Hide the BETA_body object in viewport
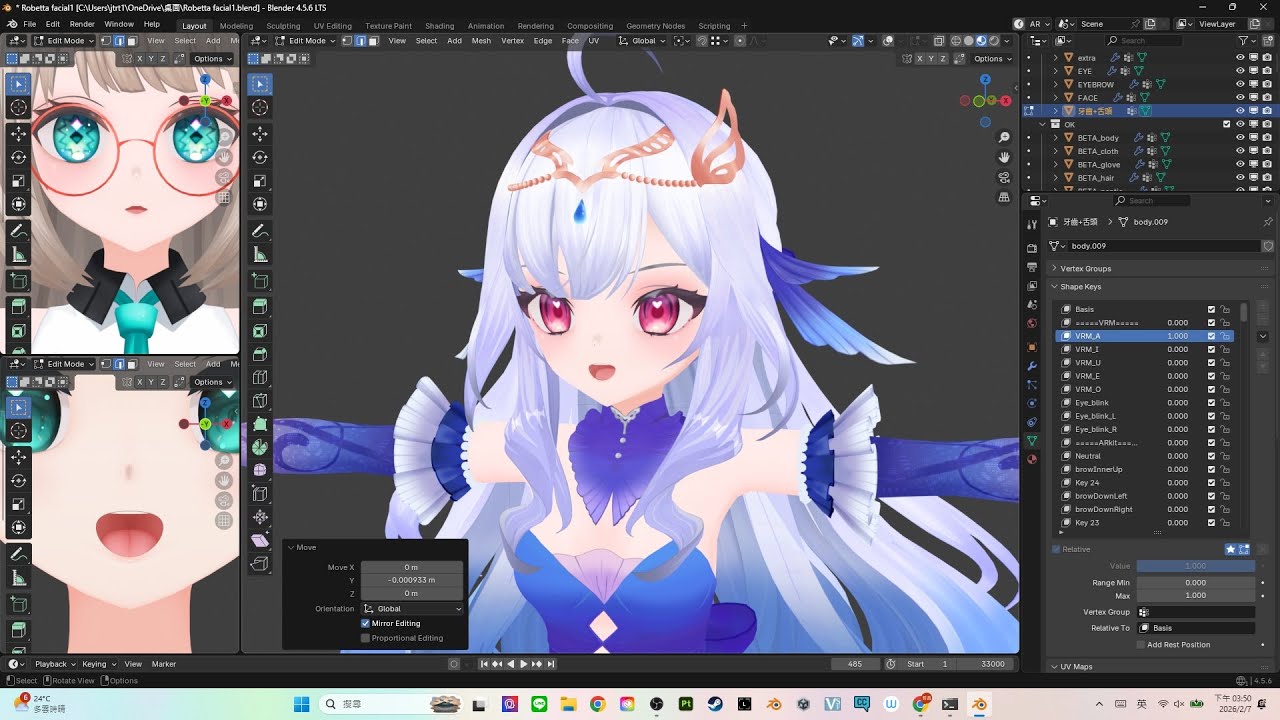This screenshot has height=720, width=1280. click(1240, 138)
